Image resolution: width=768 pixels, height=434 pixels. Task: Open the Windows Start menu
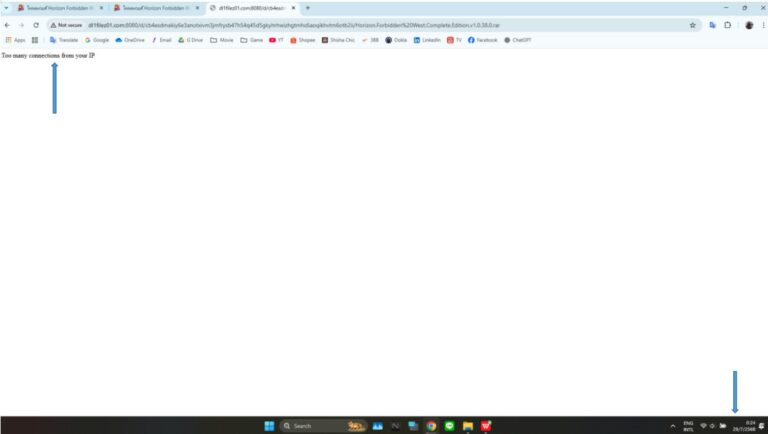269,425
